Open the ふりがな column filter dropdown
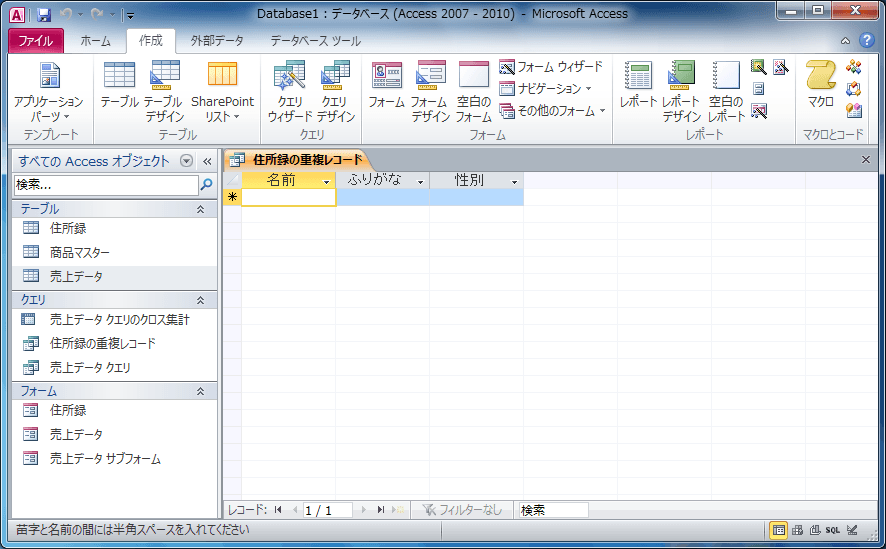886x549 pixels. pyautogui.click(x=420, y=182)
